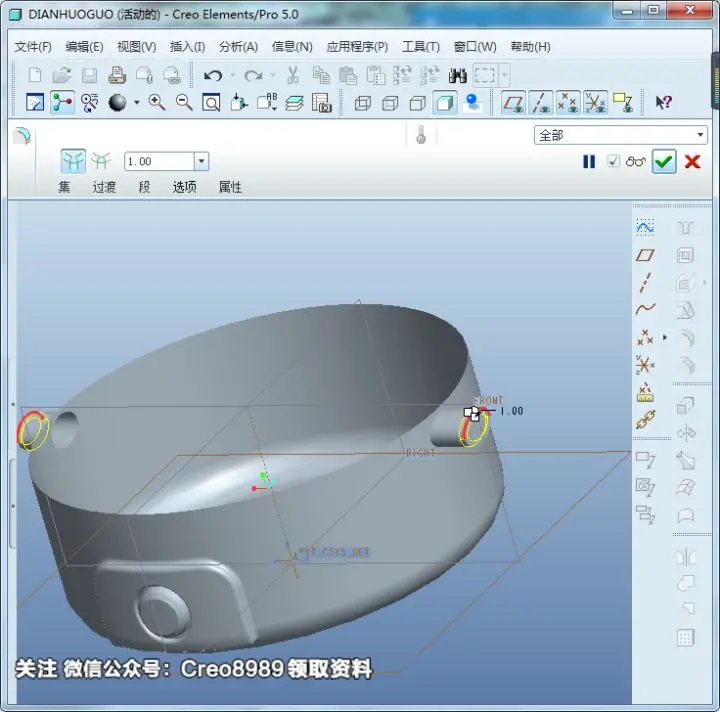Open the radius value 1.00 dropdown

coord(201,162)
